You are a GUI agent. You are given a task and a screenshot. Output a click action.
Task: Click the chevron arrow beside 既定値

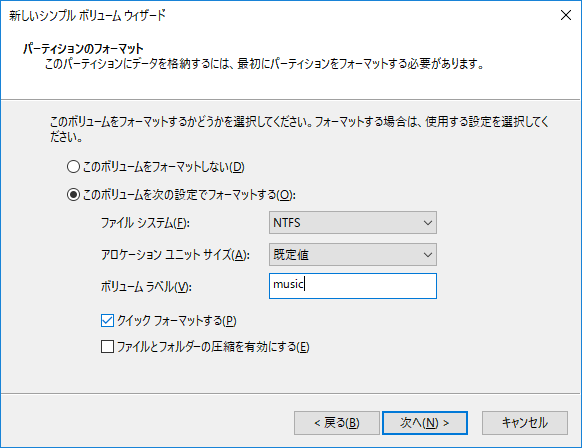pos(428,255)
